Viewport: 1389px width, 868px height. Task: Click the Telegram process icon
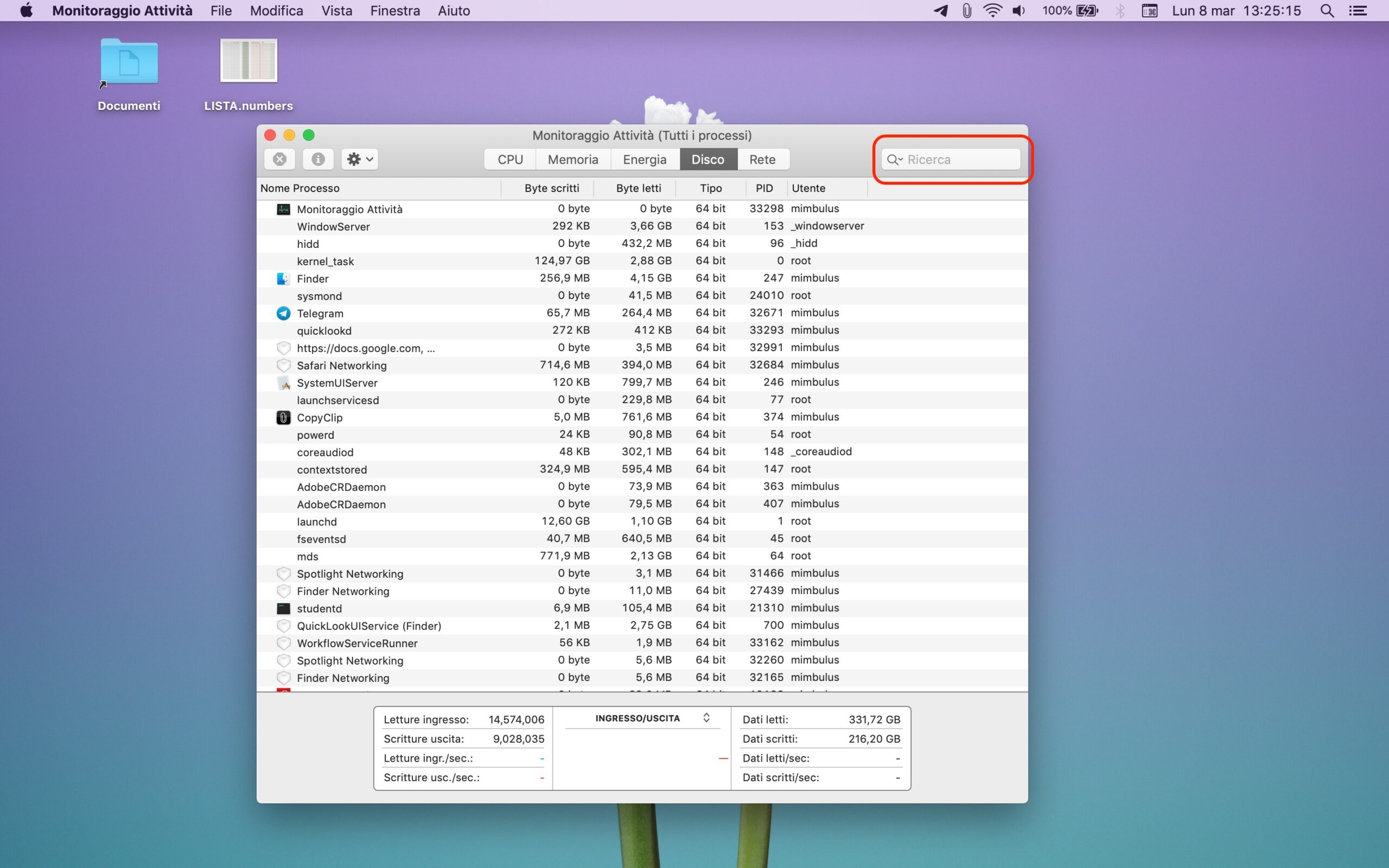point(284,313)
